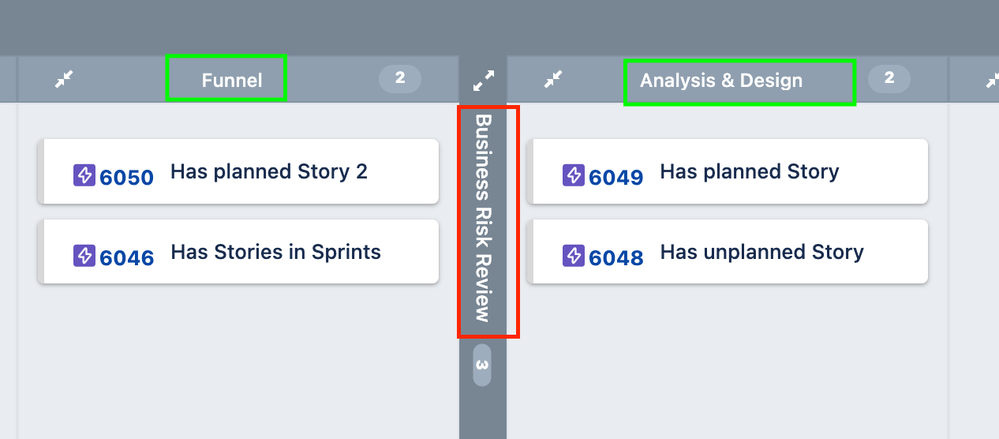Open issue link 6046
Screen dimensions: 999x439
click(x=126, y=257)
